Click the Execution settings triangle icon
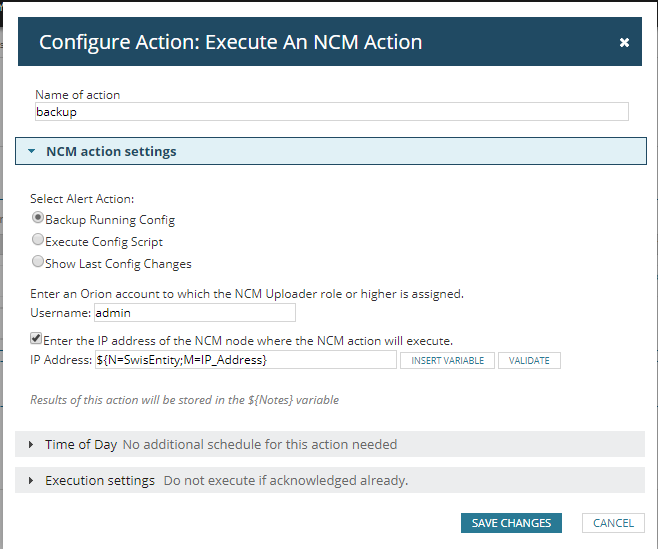The height and width of the screenshot is (549, 658). [x=32, y=481]
